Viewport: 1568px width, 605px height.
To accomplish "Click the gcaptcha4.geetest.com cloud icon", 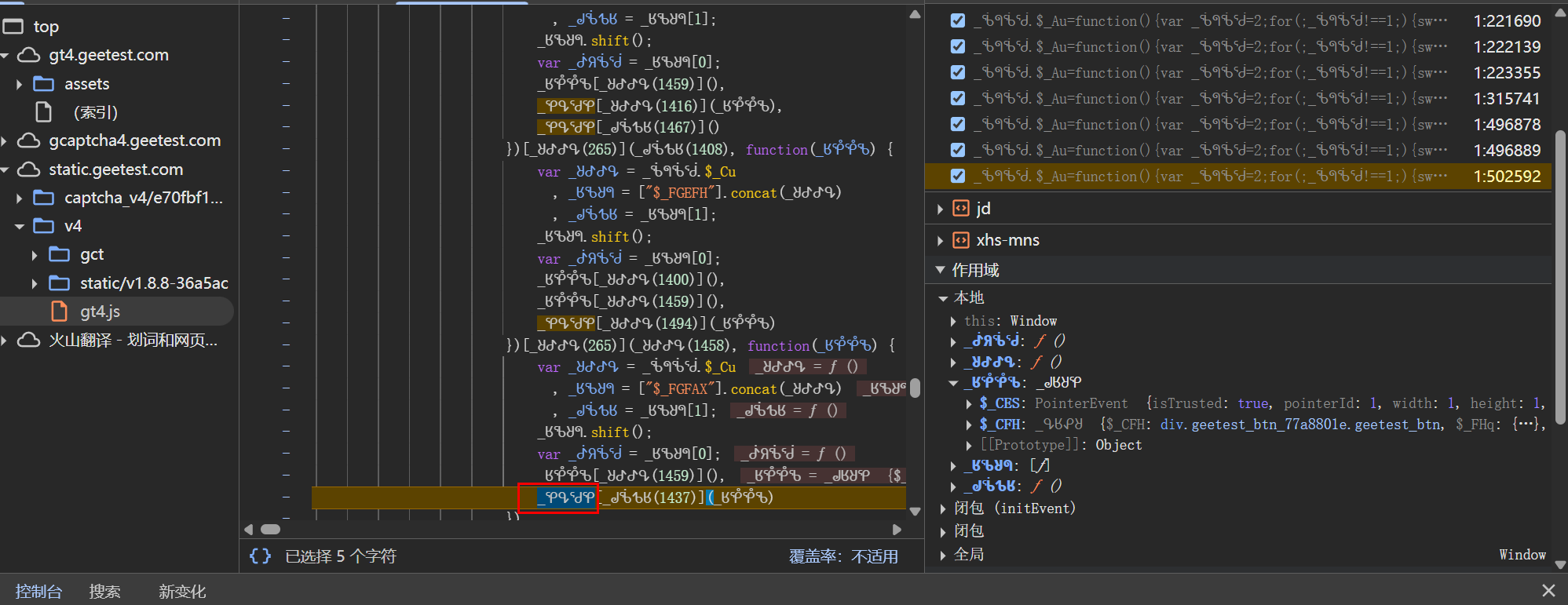I will (28, 140).
